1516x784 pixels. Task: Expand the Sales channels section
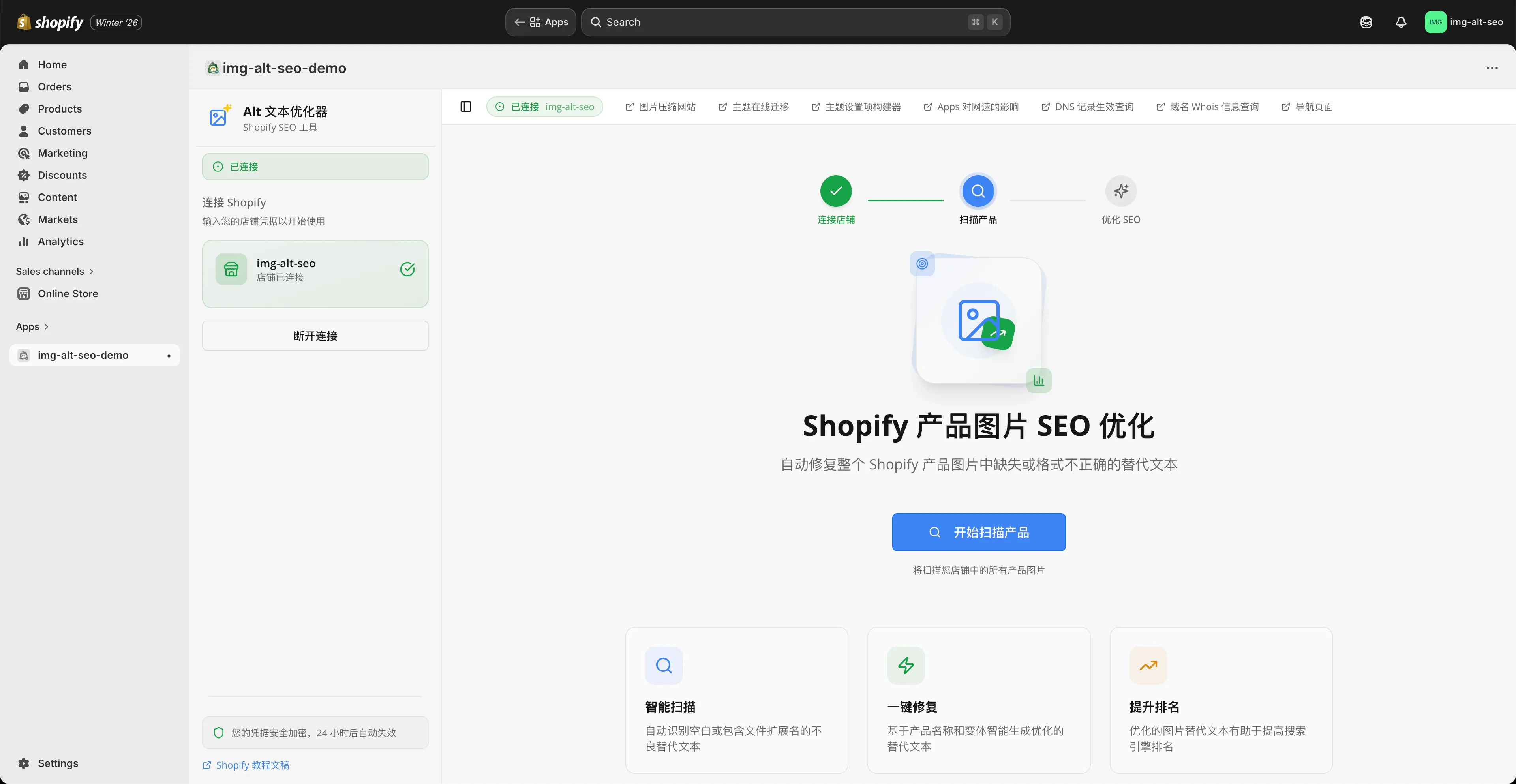coord(54,271)
